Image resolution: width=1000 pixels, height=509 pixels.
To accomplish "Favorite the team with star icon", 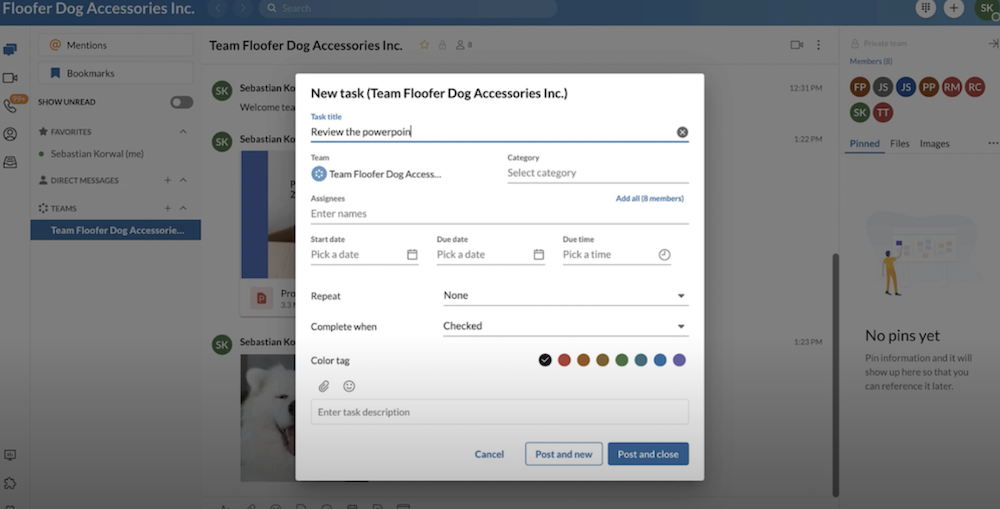I will pos(424,45).
